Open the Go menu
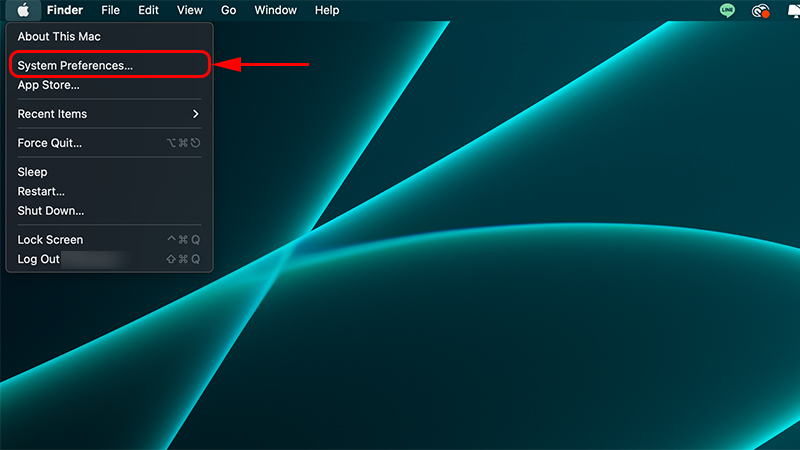The height and width of the screenshot is (450, 800). coord(229,10)
